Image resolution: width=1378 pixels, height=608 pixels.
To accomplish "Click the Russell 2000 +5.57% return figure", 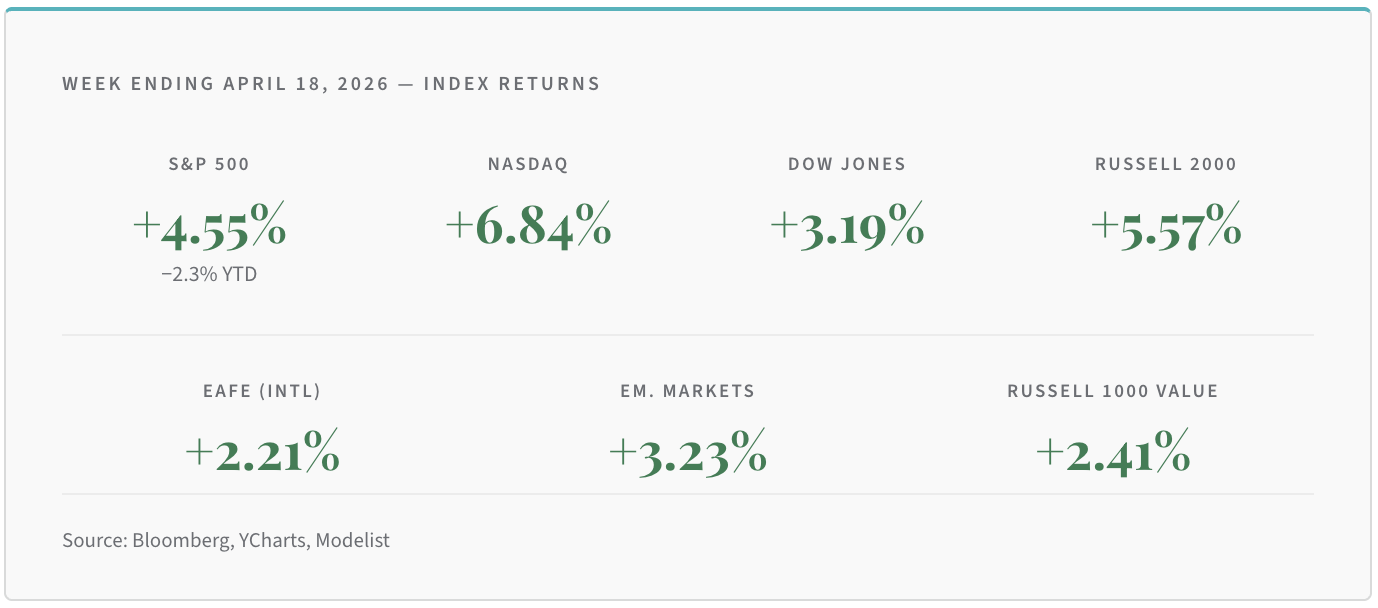I will [1166, 228].
